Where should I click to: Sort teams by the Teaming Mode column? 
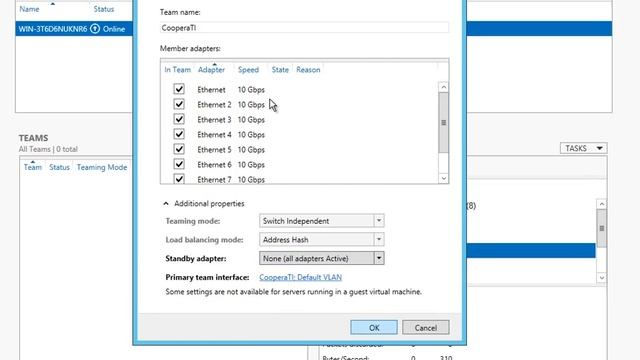102,167
